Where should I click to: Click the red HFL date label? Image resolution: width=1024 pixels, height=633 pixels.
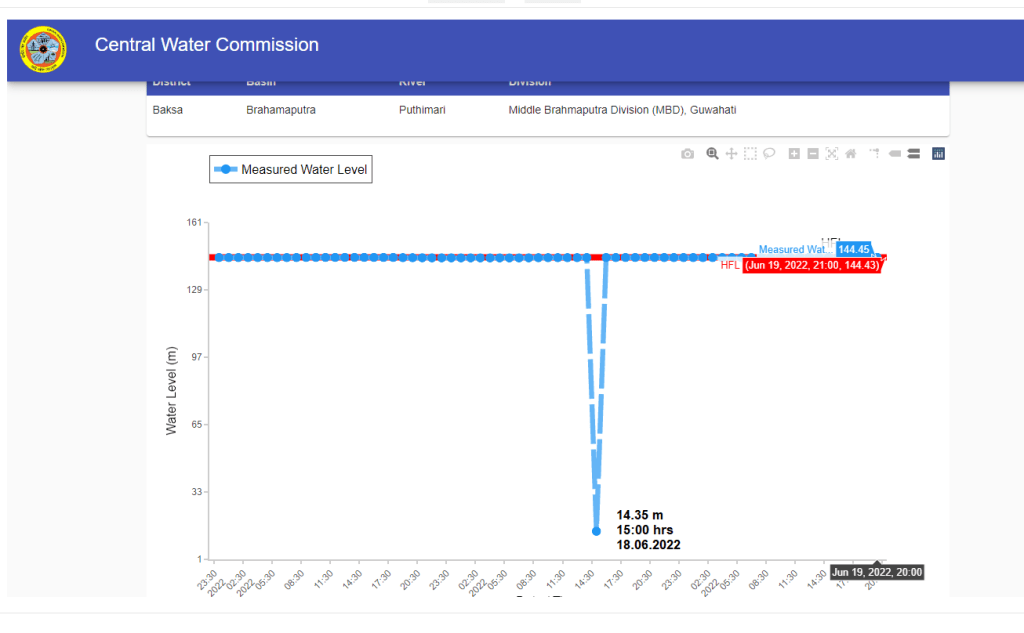click(x=812, y=265)
